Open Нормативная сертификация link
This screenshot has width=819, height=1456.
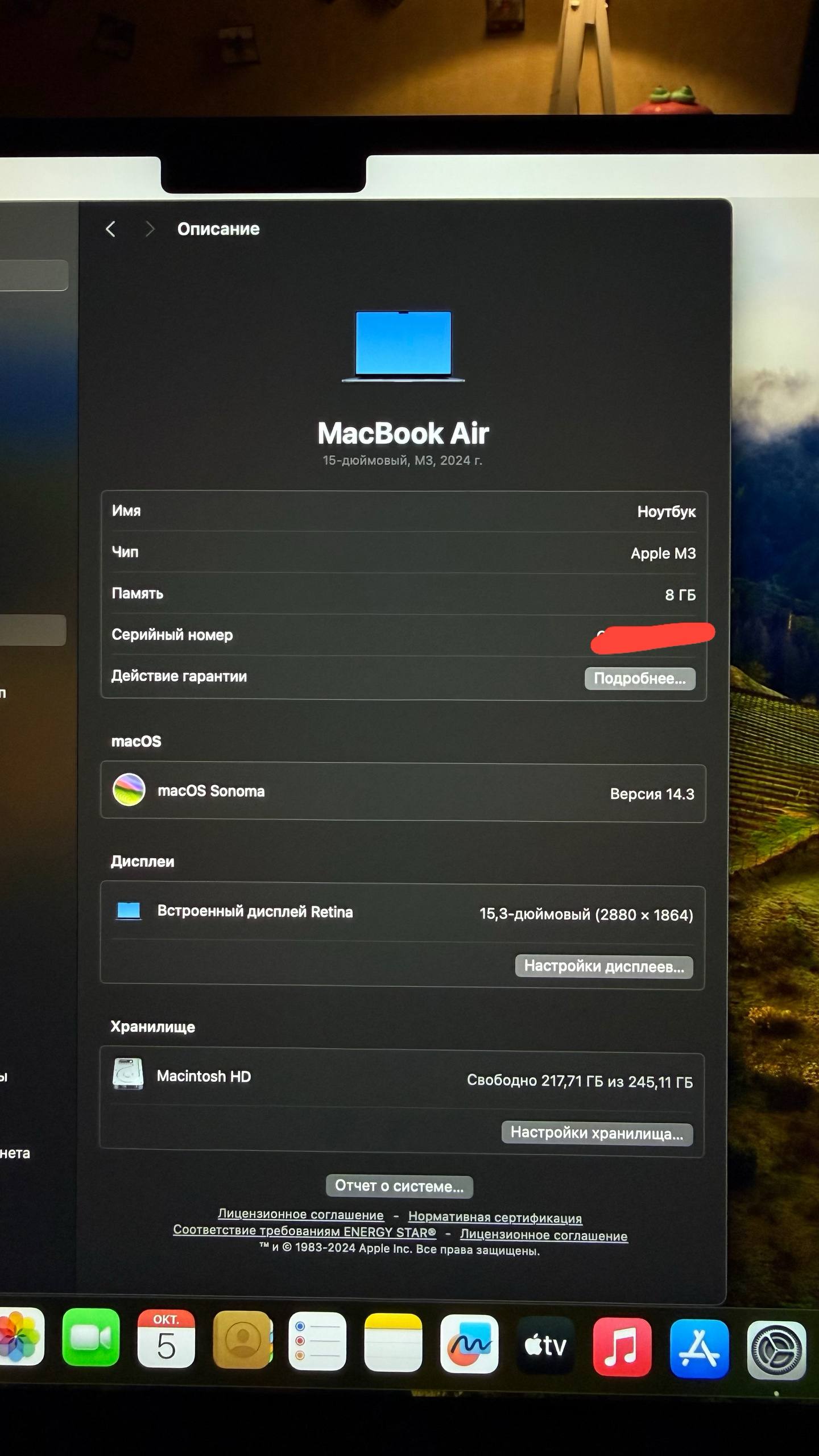coord(495,1217)
